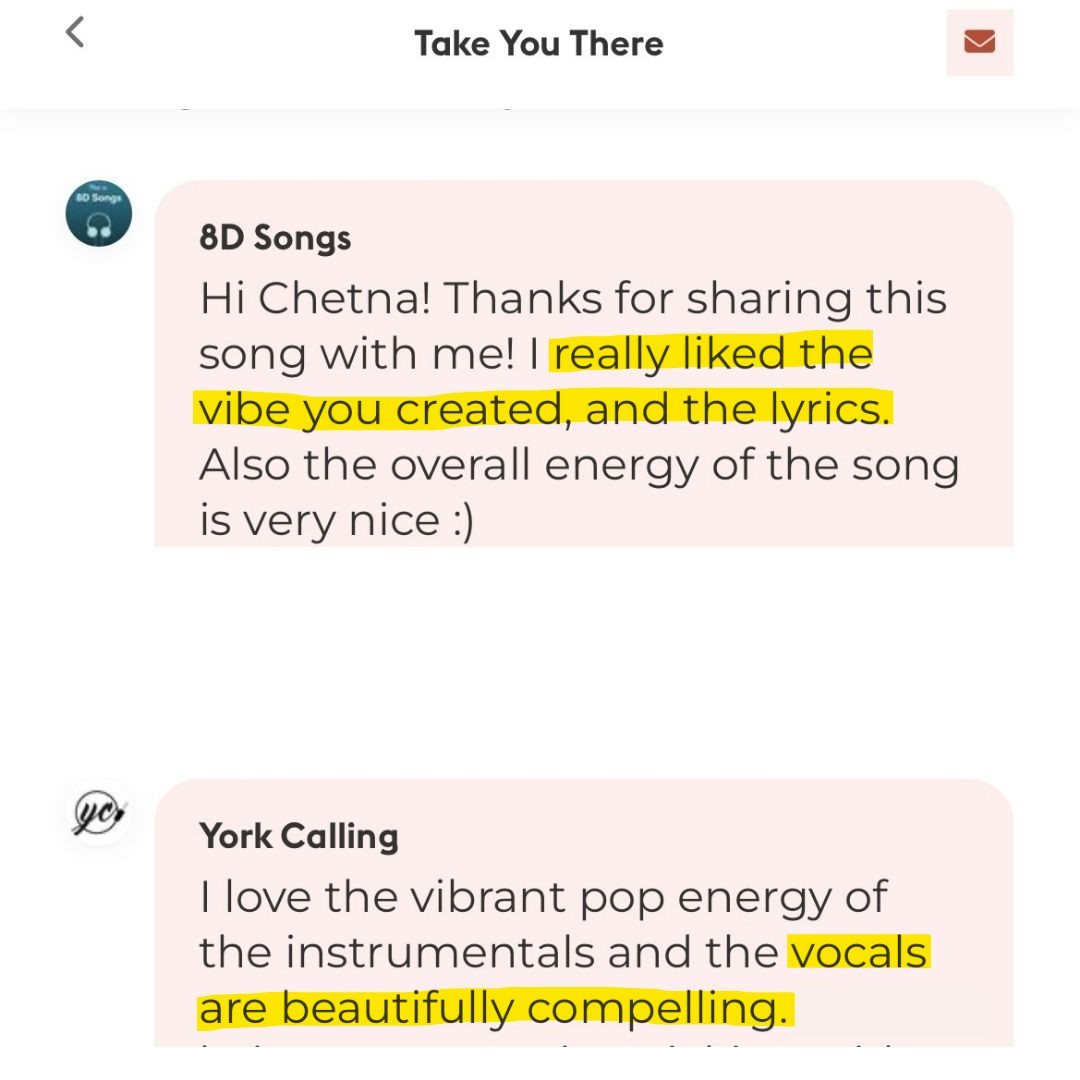Tap blank space between the two messages

[x=540, y=663]
